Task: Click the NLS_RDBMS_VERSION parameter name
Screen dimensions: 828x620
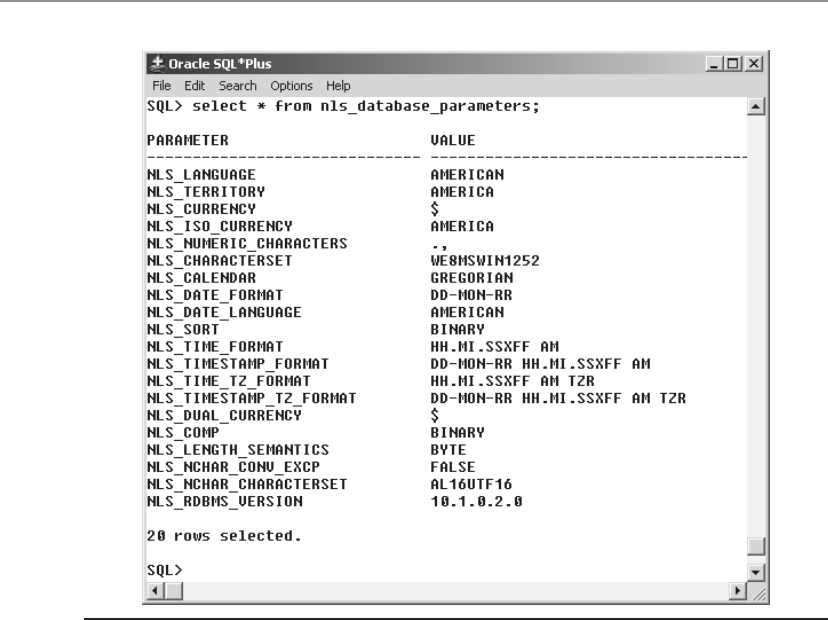Action: 224,502
